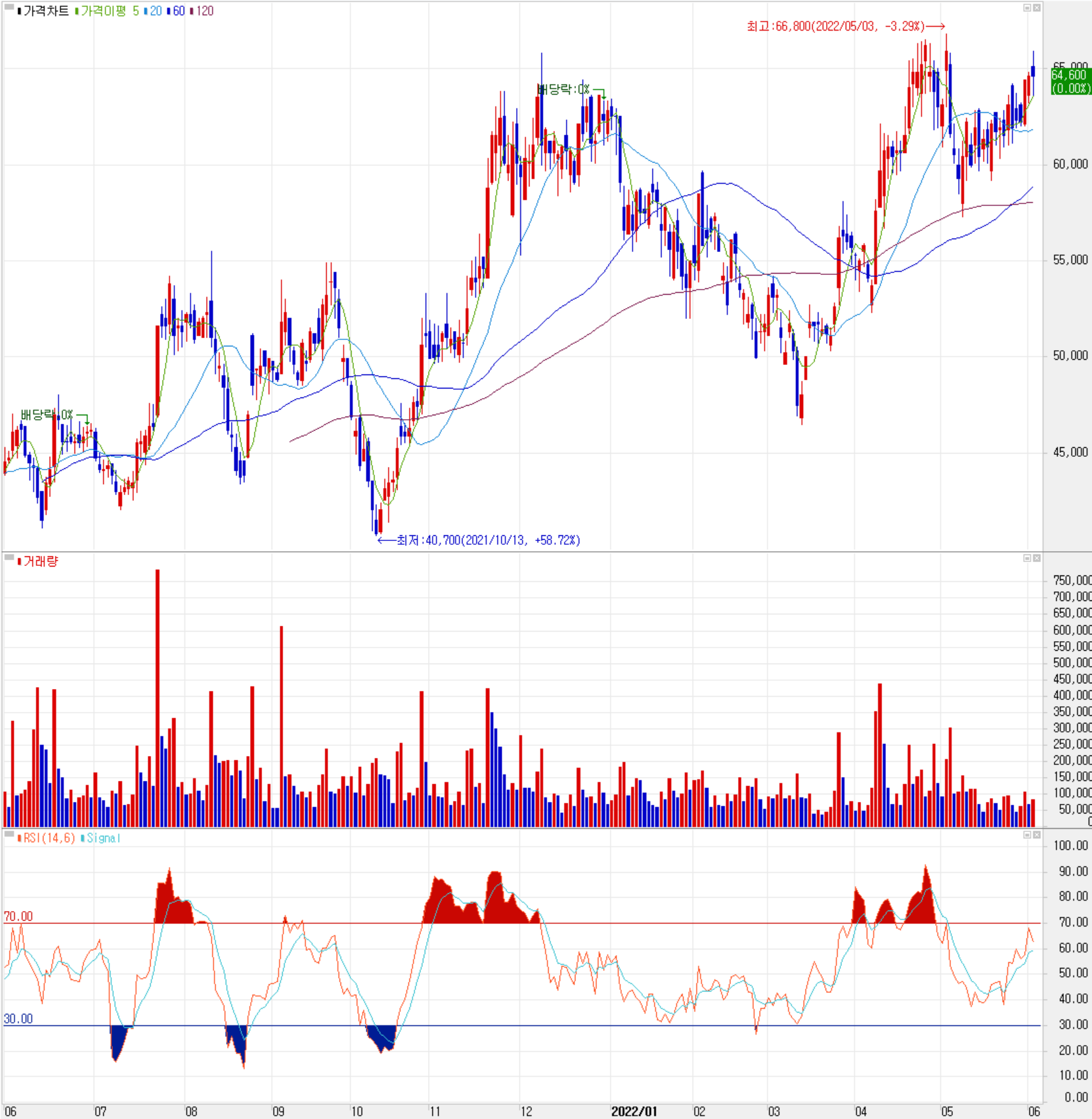Viewport: 1092px width, 1119px height.
Task: Select the 가격이평 moving average label
Action: click(x=103, y=11)
